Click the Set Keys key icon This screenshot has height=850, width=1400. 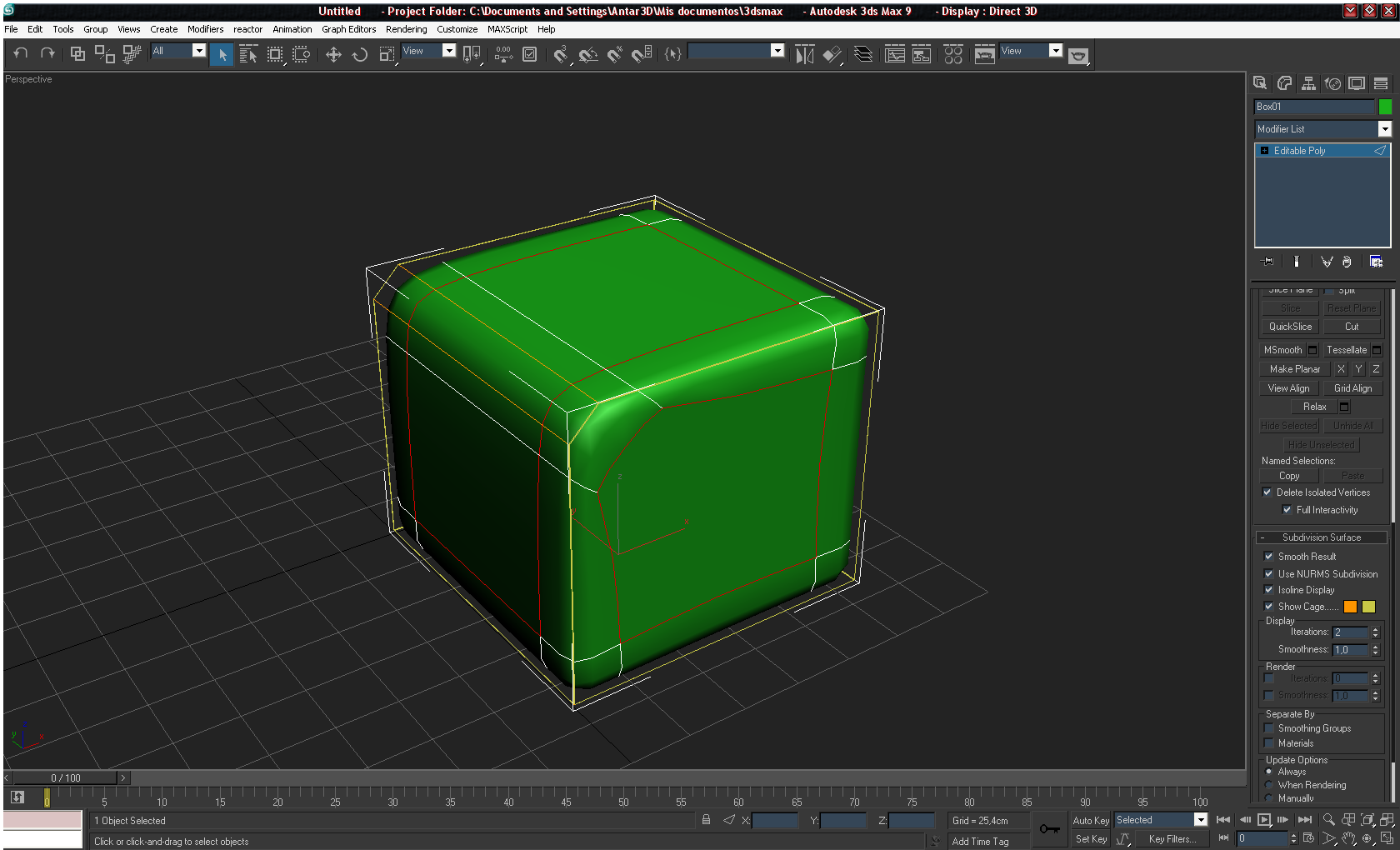pos(1050,828)
